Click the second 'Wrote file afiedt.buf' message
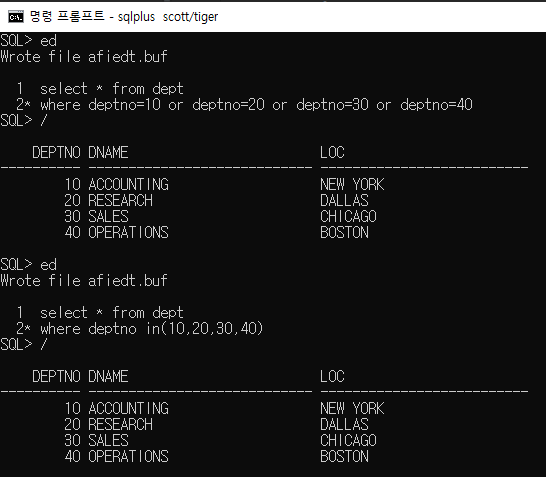This screenshot has height=477, width=546. [x=84, y=281]
